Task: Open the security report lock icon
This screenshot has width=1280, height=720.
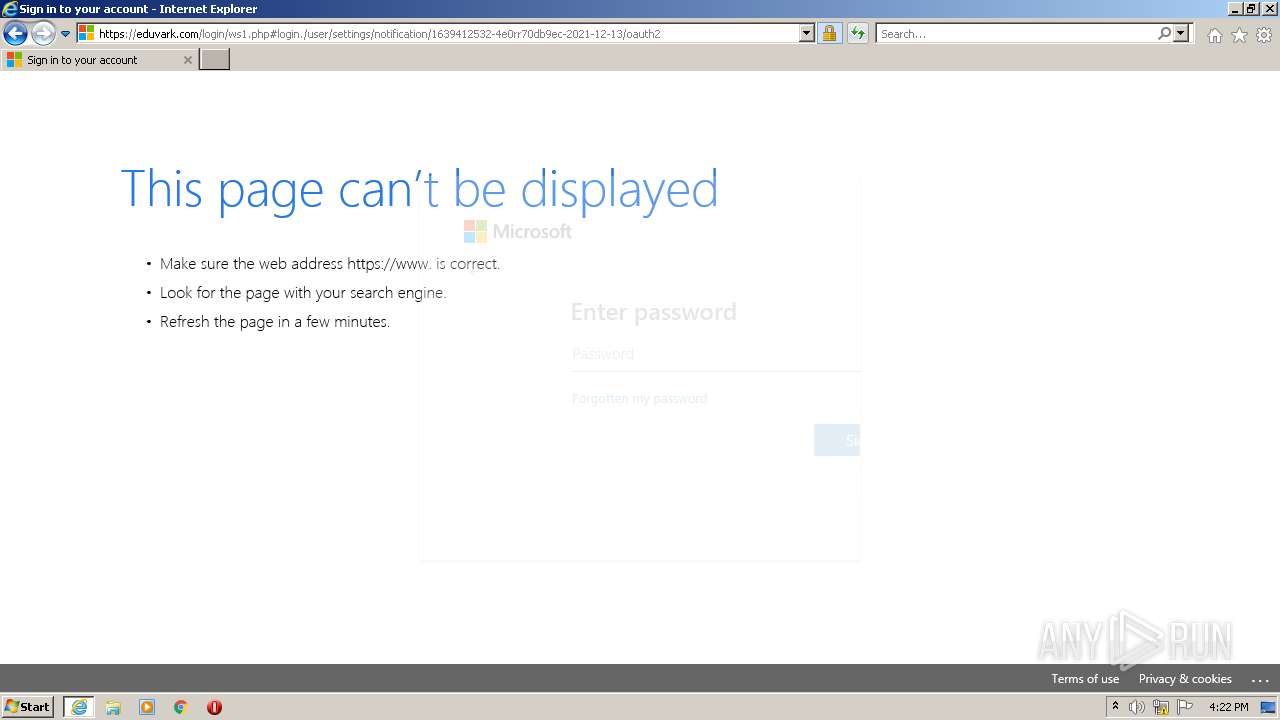Action: pyautogui.click(x=829, y=33)
